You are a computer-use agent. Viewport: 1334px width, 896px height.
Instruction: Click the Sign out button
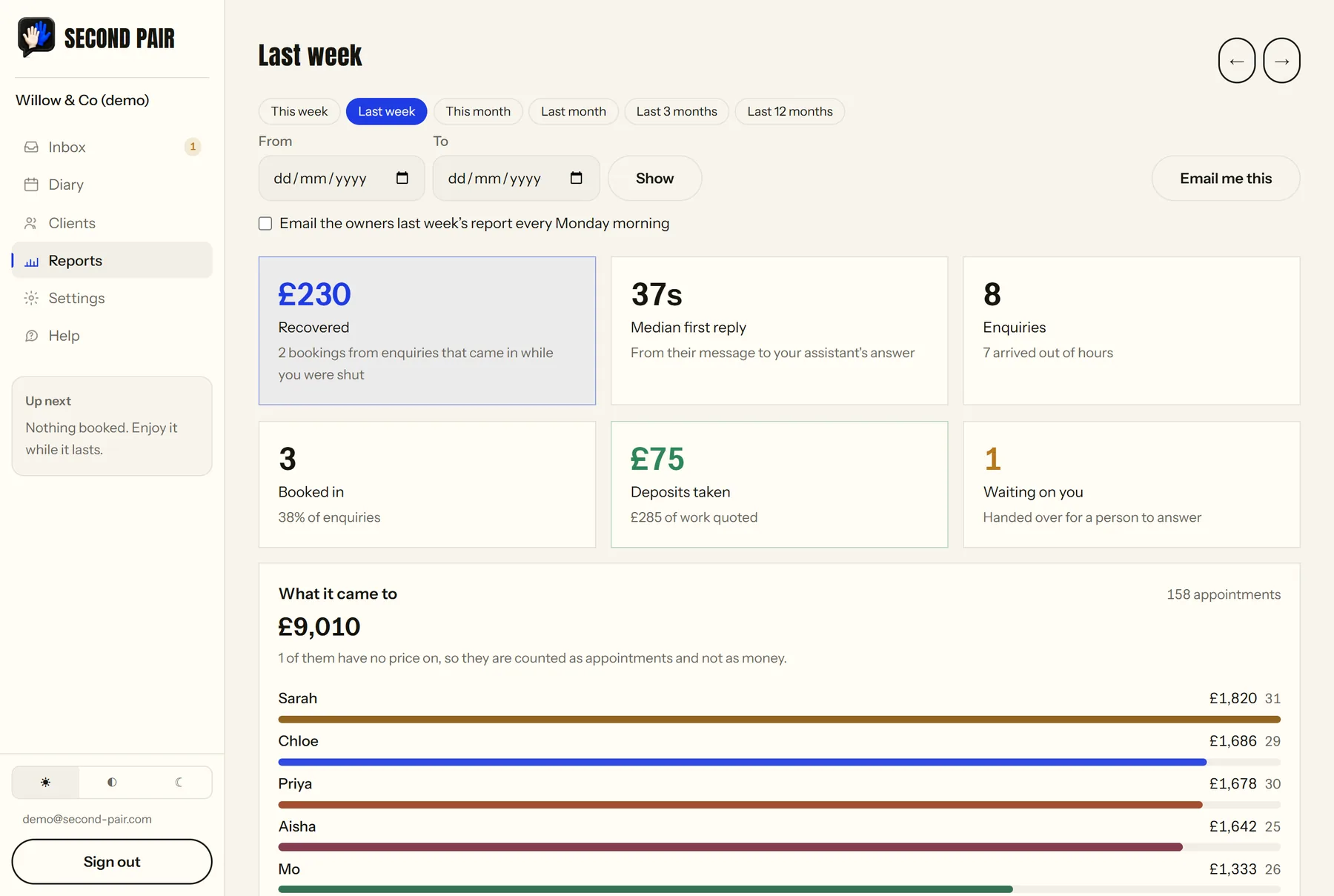coord(112,862)
